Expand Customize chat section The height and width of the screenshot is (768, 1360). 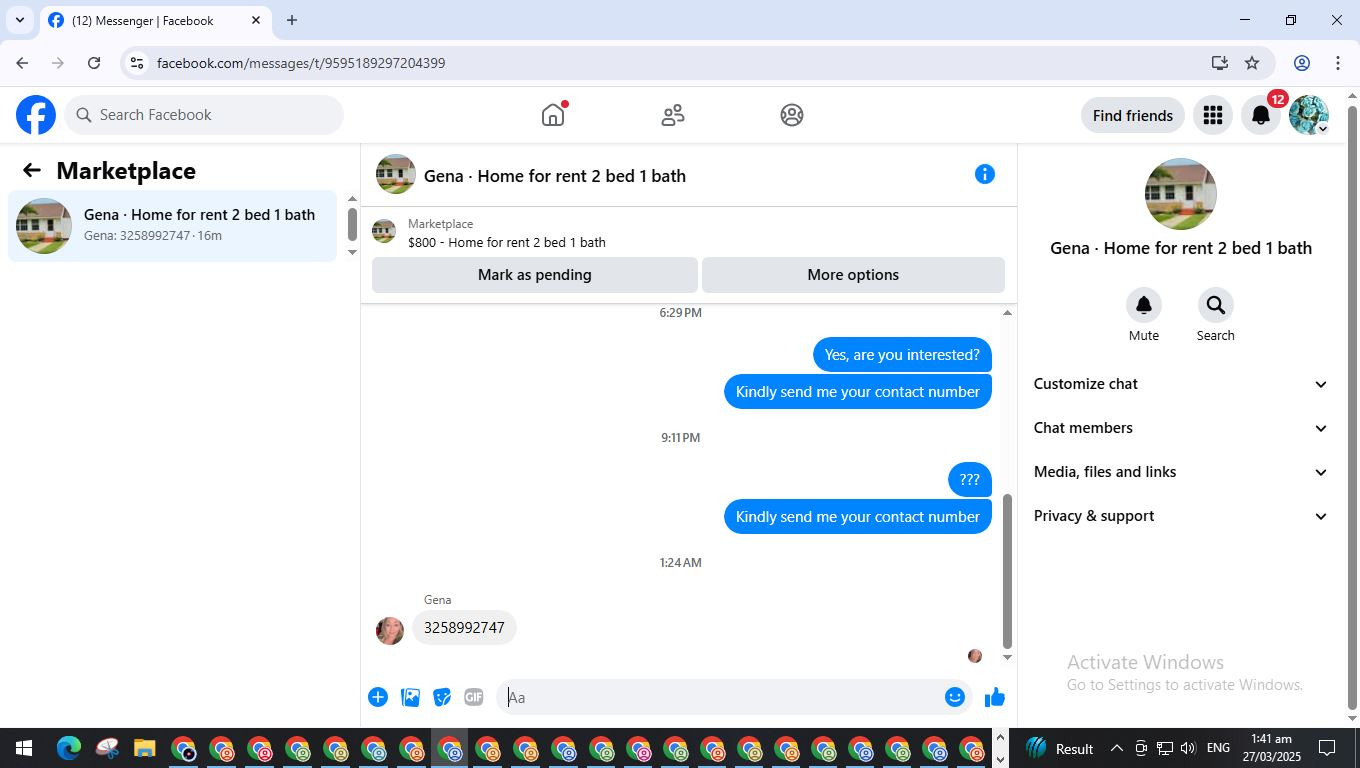pos(1181,384)
